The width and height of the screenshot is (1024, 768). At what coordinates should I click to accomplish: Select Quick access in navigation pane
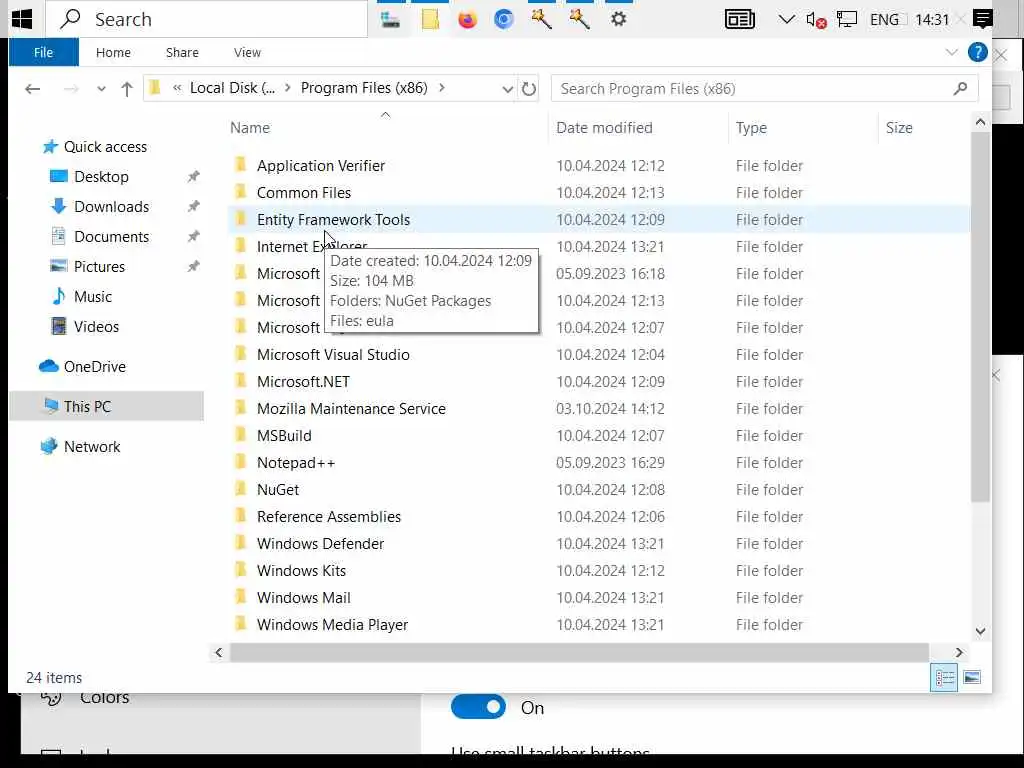[x=104, y=147]
